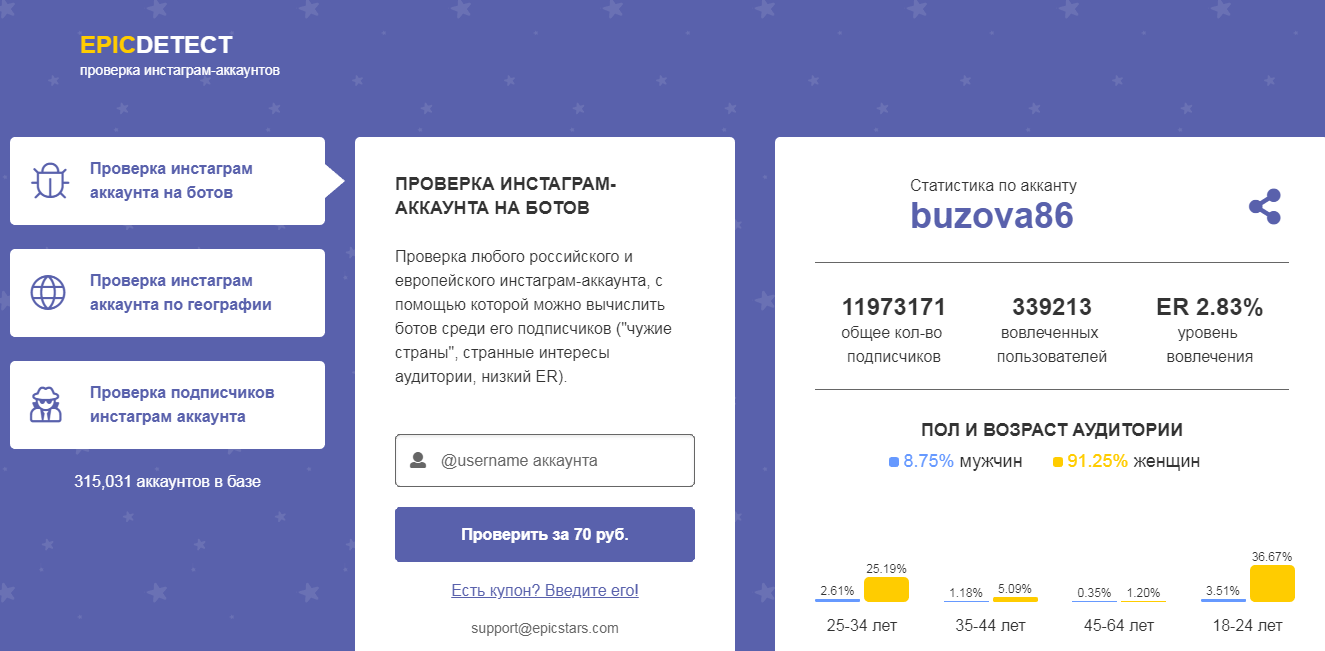Click the yellow 36.67% bar for 18-24
Image resolution: width=1325 pixels, height=651 pixels.
click(x=1272, y=584)
